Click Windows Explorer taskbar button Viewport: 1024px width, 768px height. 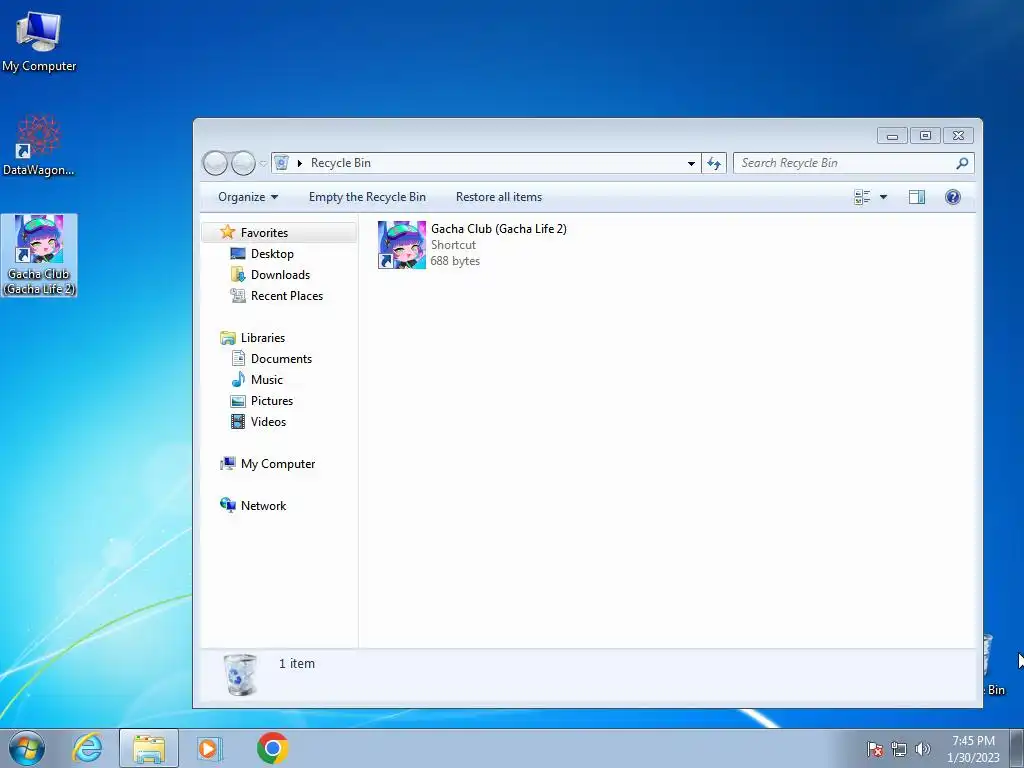[149, 748]
